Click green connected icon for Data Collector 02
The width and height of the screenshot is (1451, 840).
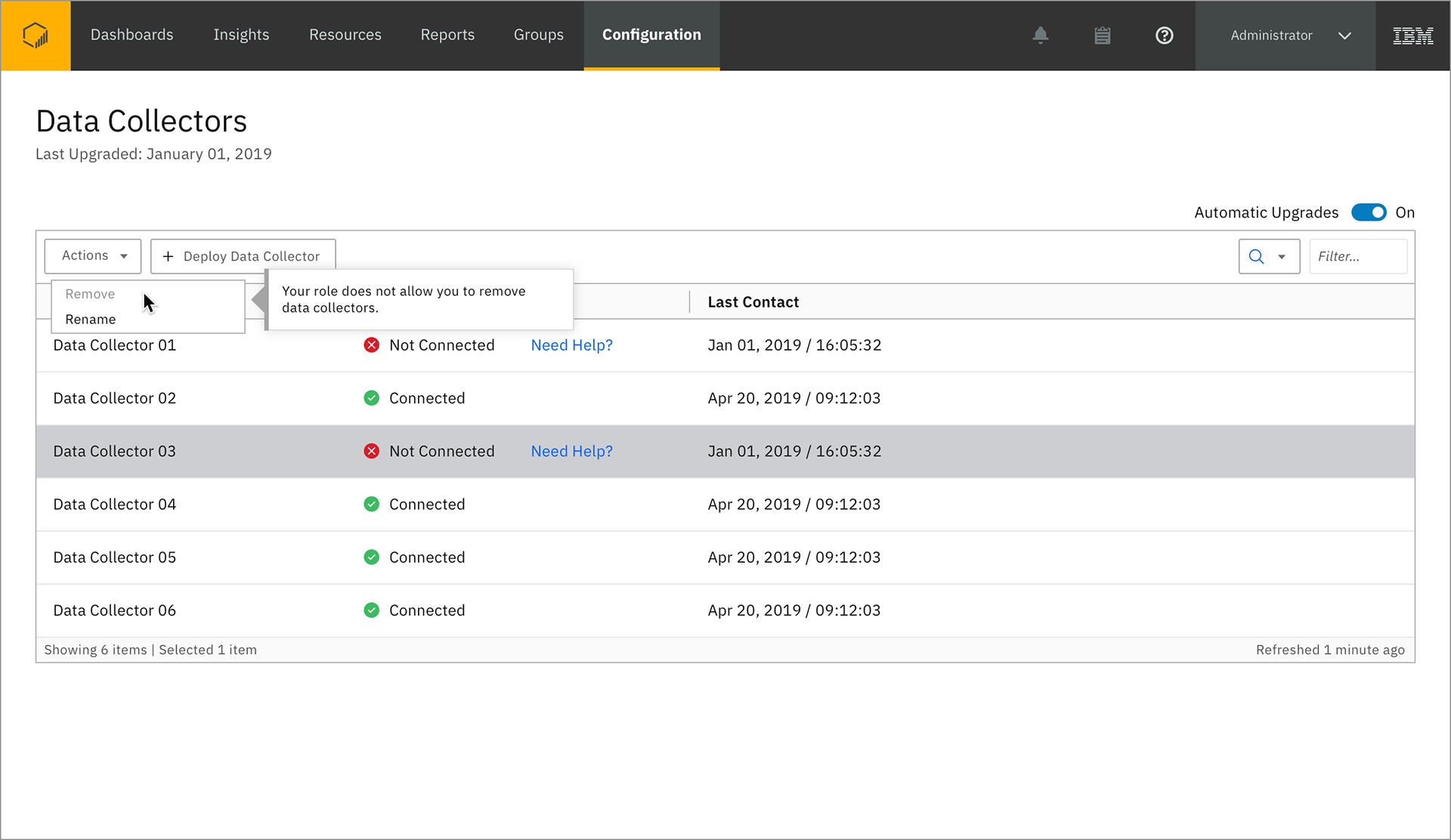point(371,398)
